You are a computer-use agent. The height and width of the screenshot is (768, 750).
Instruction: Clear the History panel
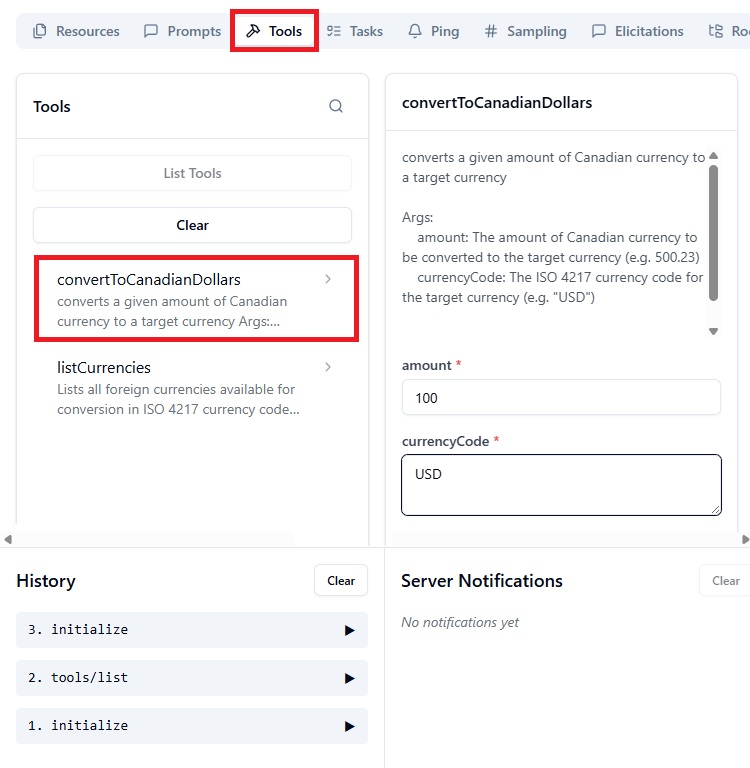coord(341,580)
